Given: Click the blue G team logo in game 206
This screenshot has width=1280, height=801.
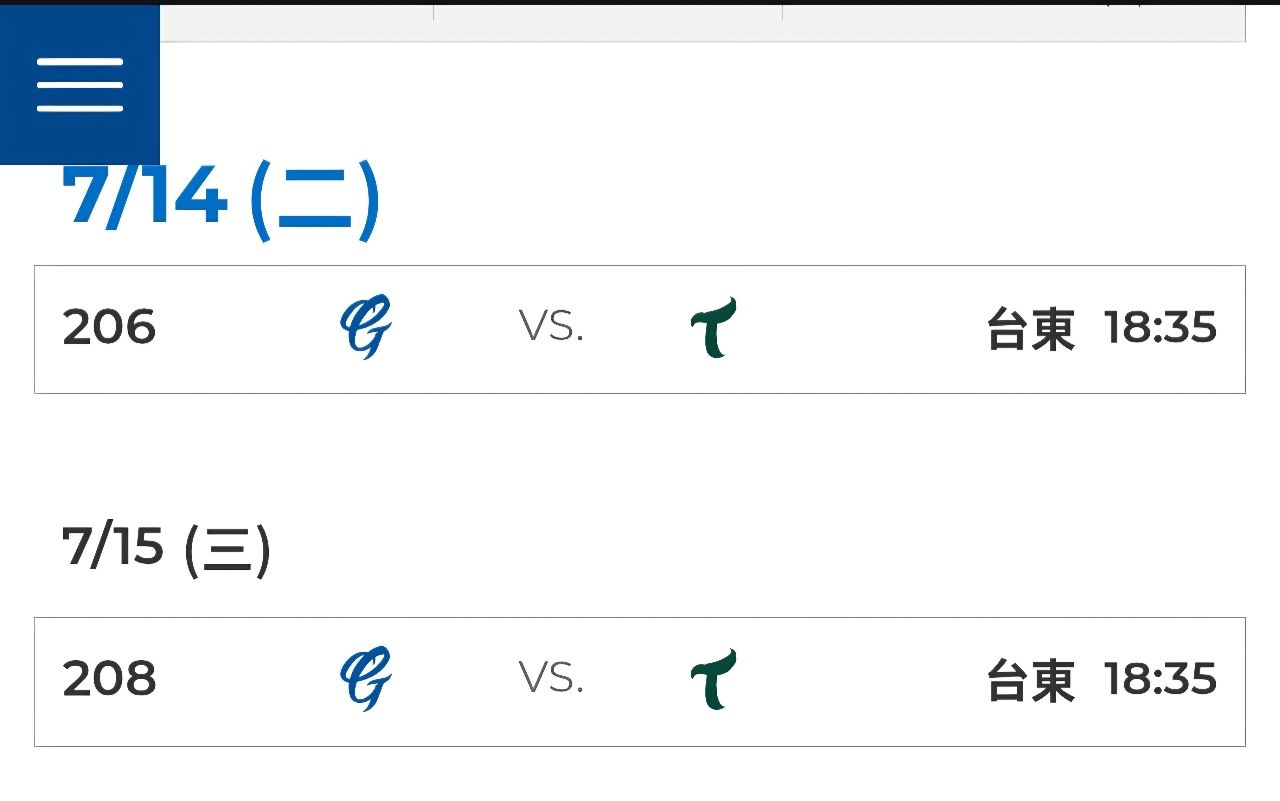Looking at the screenshot, I should coord(365,328).
